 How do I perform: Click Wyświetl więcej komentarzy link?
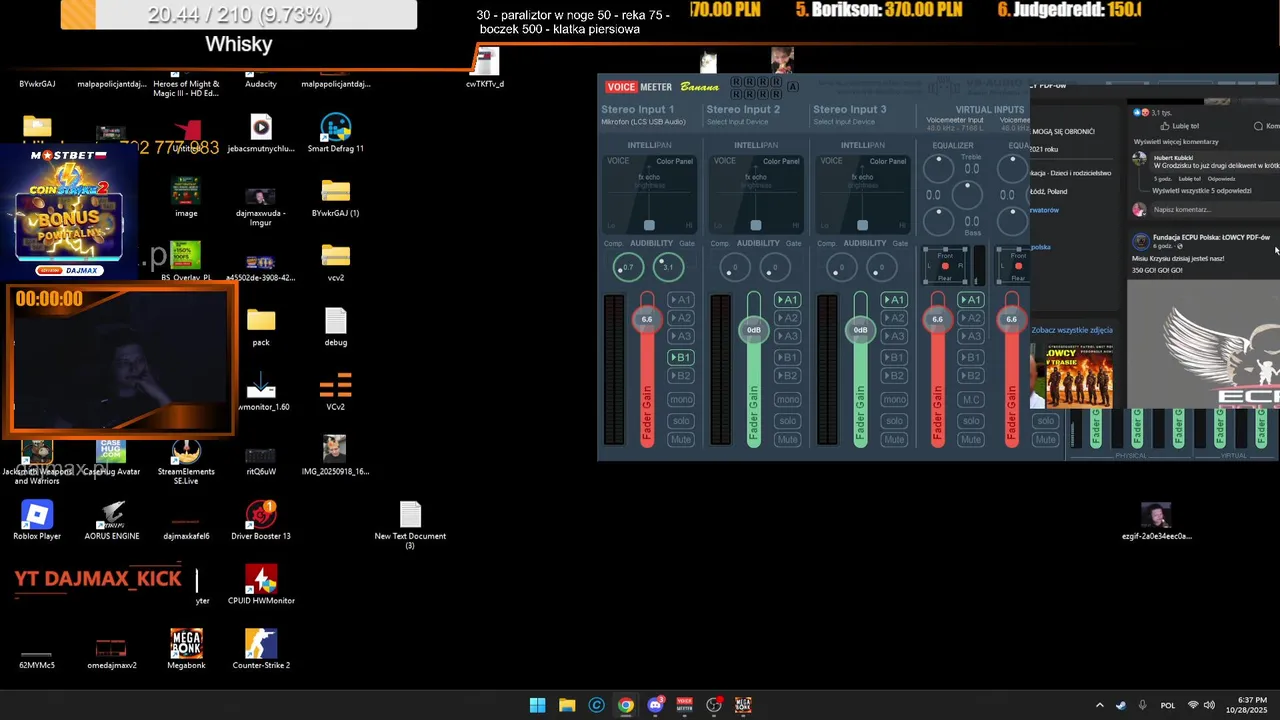[1176, 142]
